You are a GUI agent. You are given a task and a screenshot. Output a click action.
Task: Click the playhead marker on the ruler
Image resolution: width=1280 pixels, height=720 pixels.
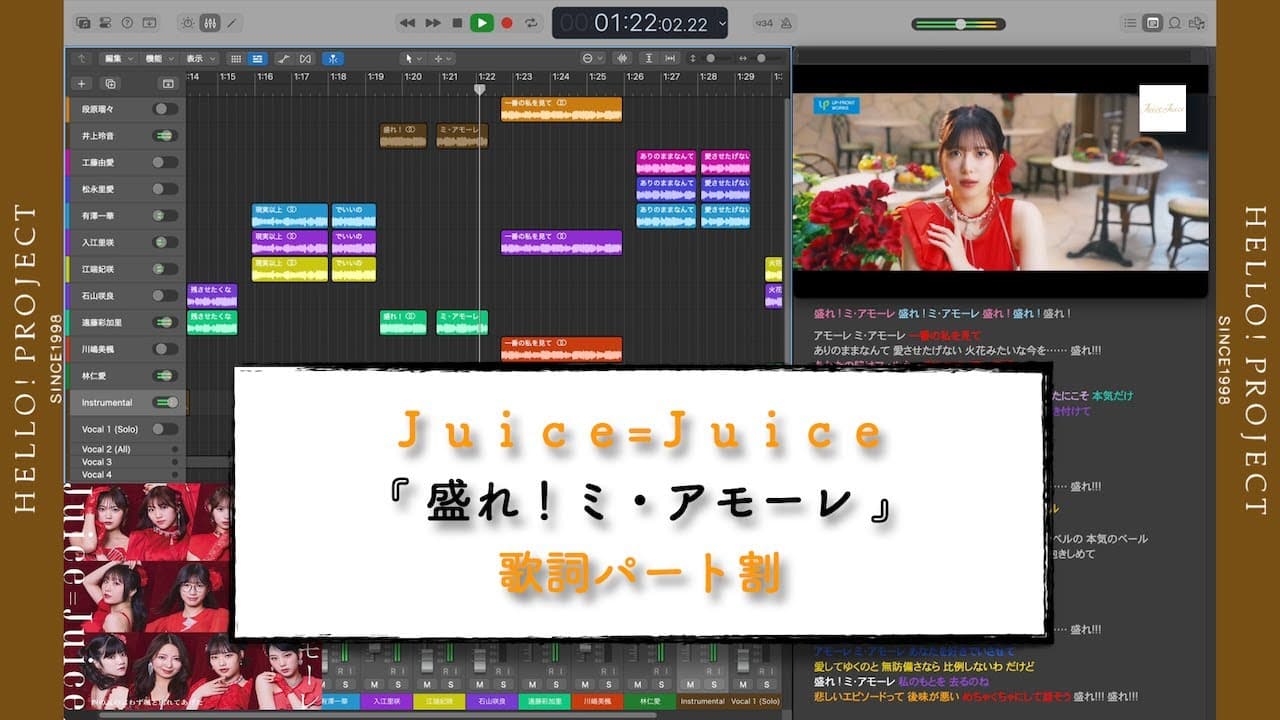[479, 89]
